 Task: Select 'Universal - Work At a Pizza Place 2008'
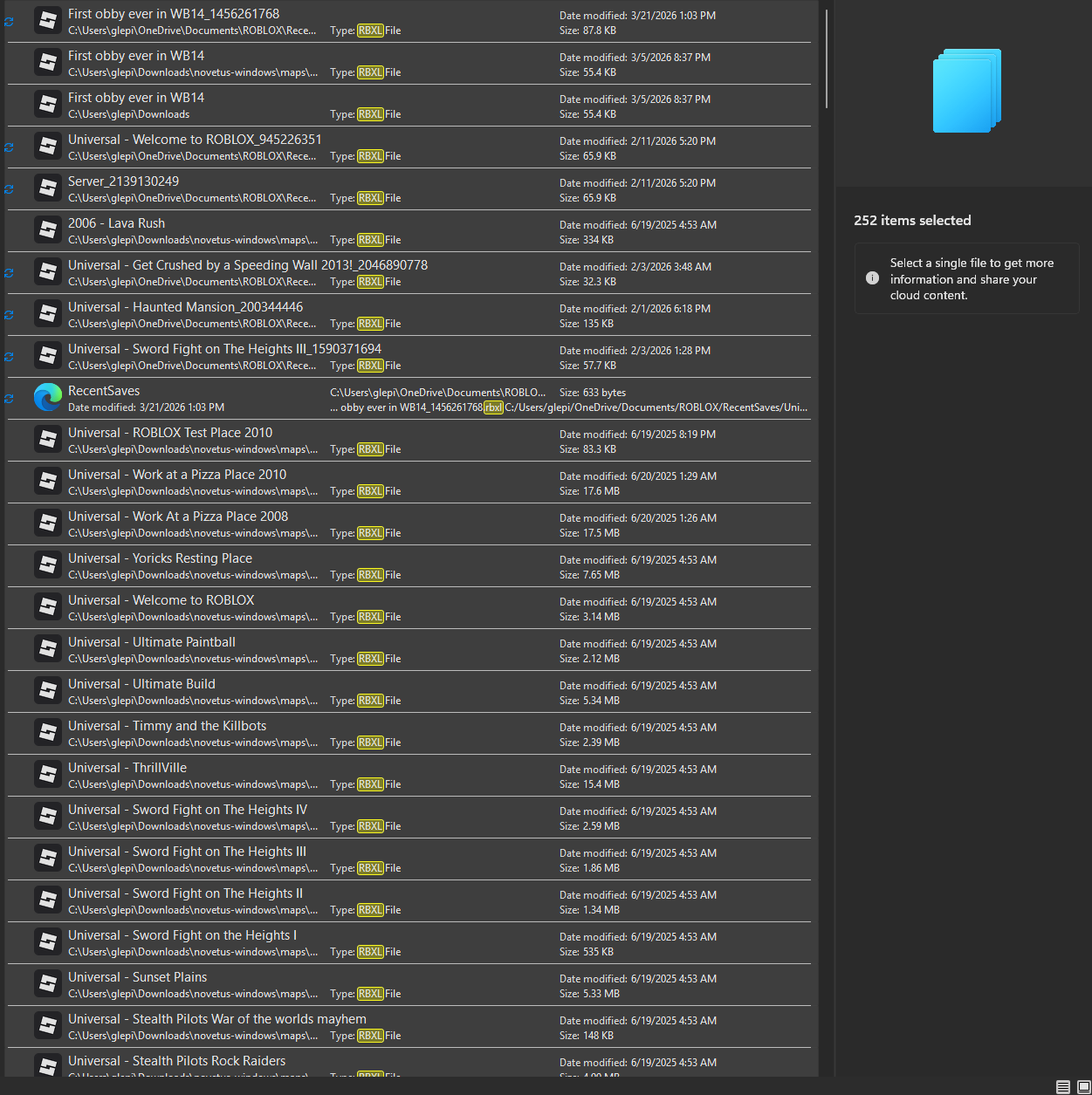[178, 517]
